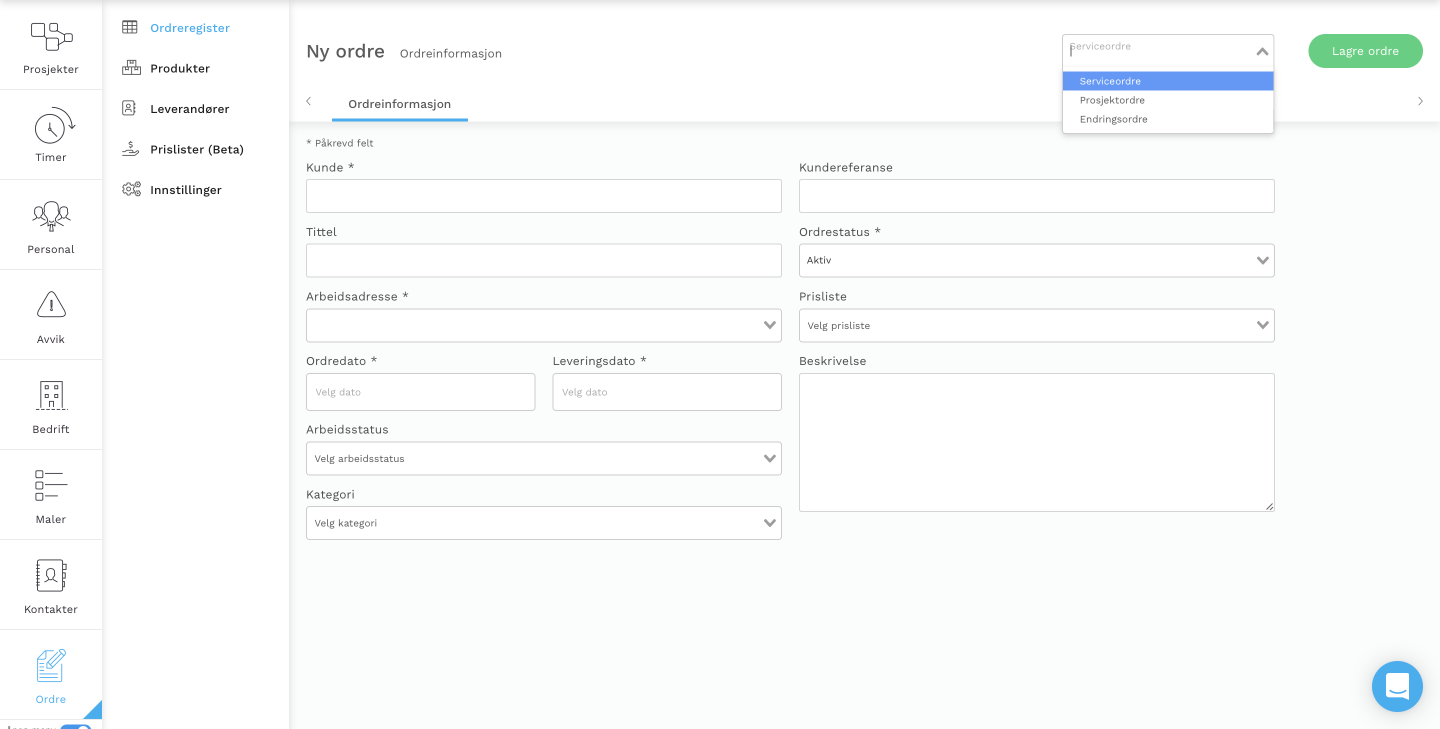Open Prislister (Beta)
Screen dimensions: 1440x729
(197, 149)
